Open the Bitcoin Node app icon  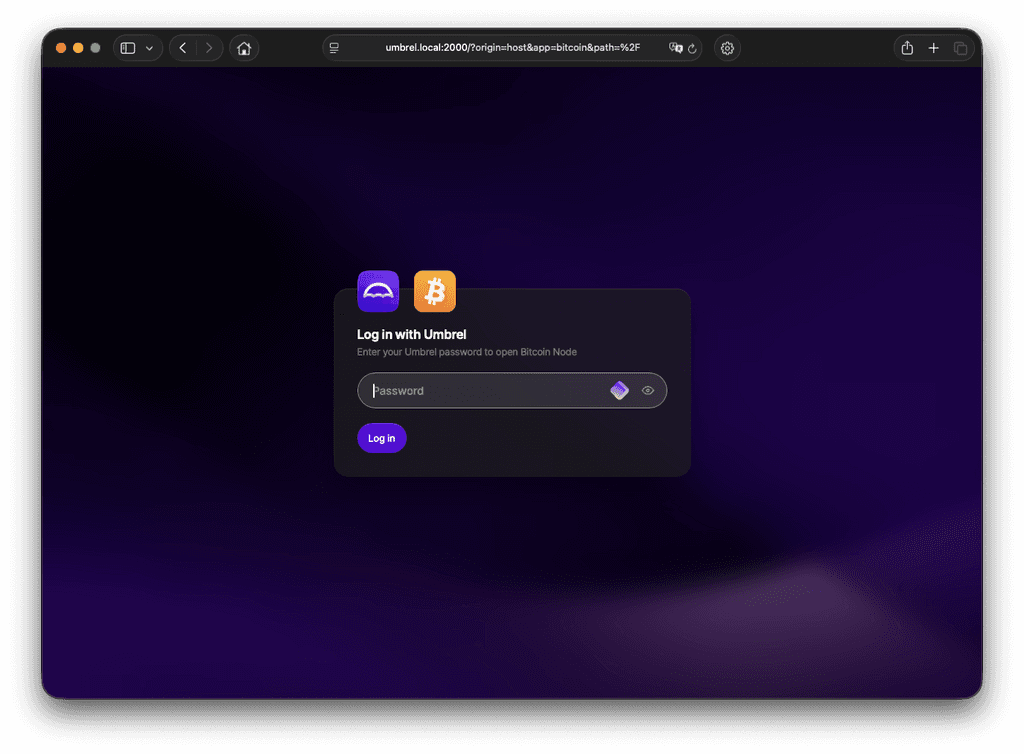point(434,290)
